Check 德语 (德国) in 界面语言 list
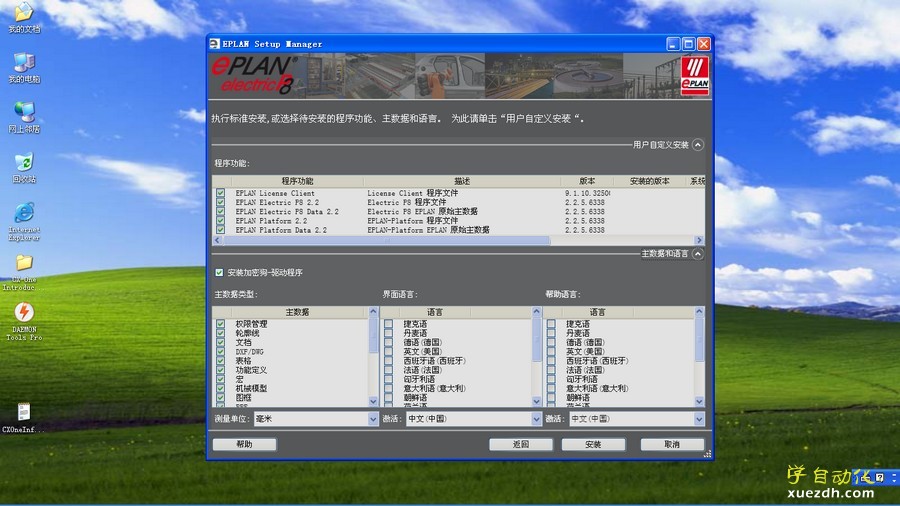Screen dimensions: 900x506 coord(389,342)
